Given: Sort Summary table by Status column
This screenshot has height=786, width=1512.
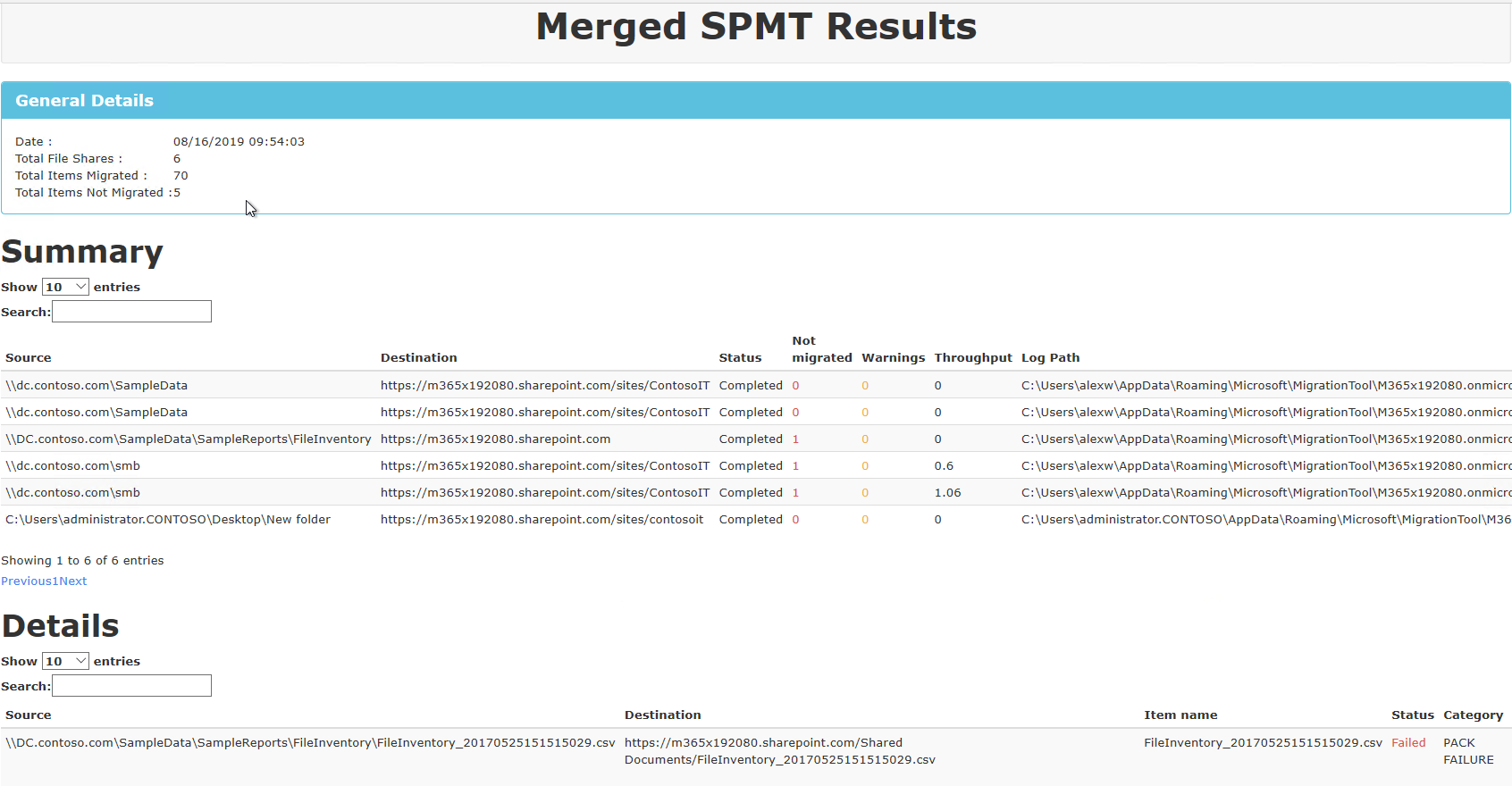Looking at the screenshot, I should (741, 358).
